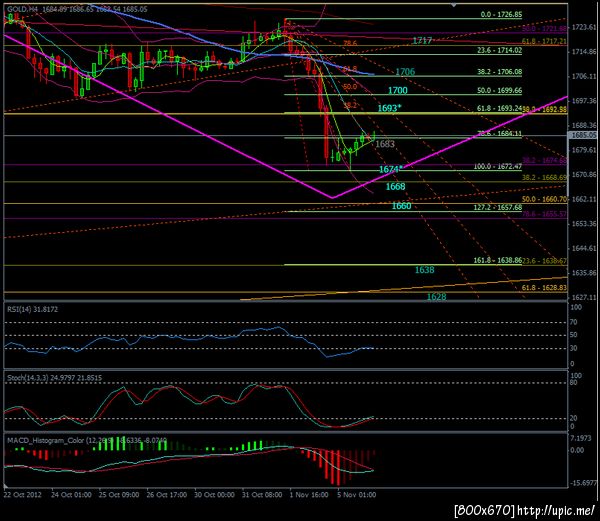Screen dimensions: 600x521
Task: Click the orange label '61.8 - 1717.21'
Action: (544, 41)
